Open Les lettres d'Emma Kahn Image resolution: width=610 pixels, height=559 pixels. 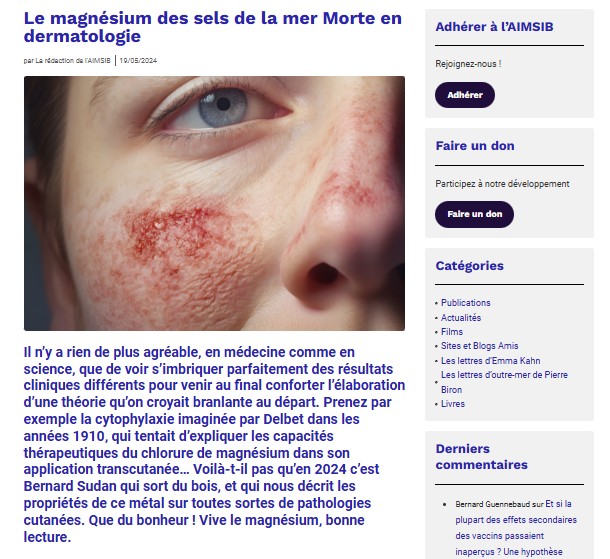point(490,361)
